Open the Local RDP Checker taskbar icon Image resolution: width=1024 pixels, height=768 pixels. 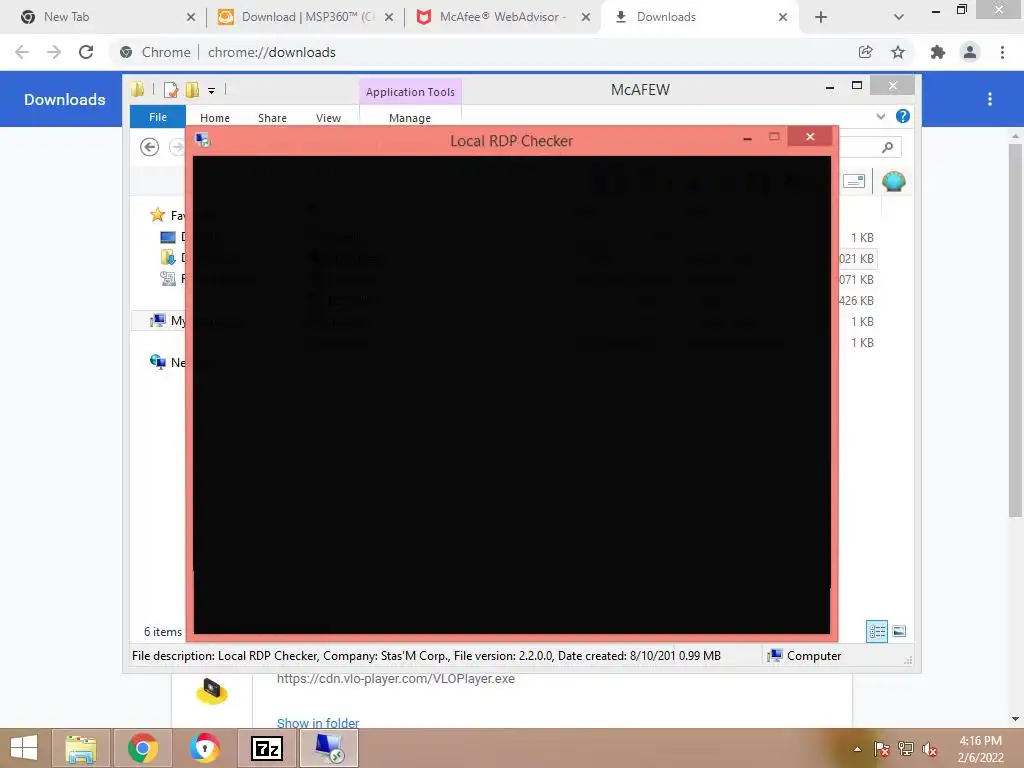click(x=329, y=748)
